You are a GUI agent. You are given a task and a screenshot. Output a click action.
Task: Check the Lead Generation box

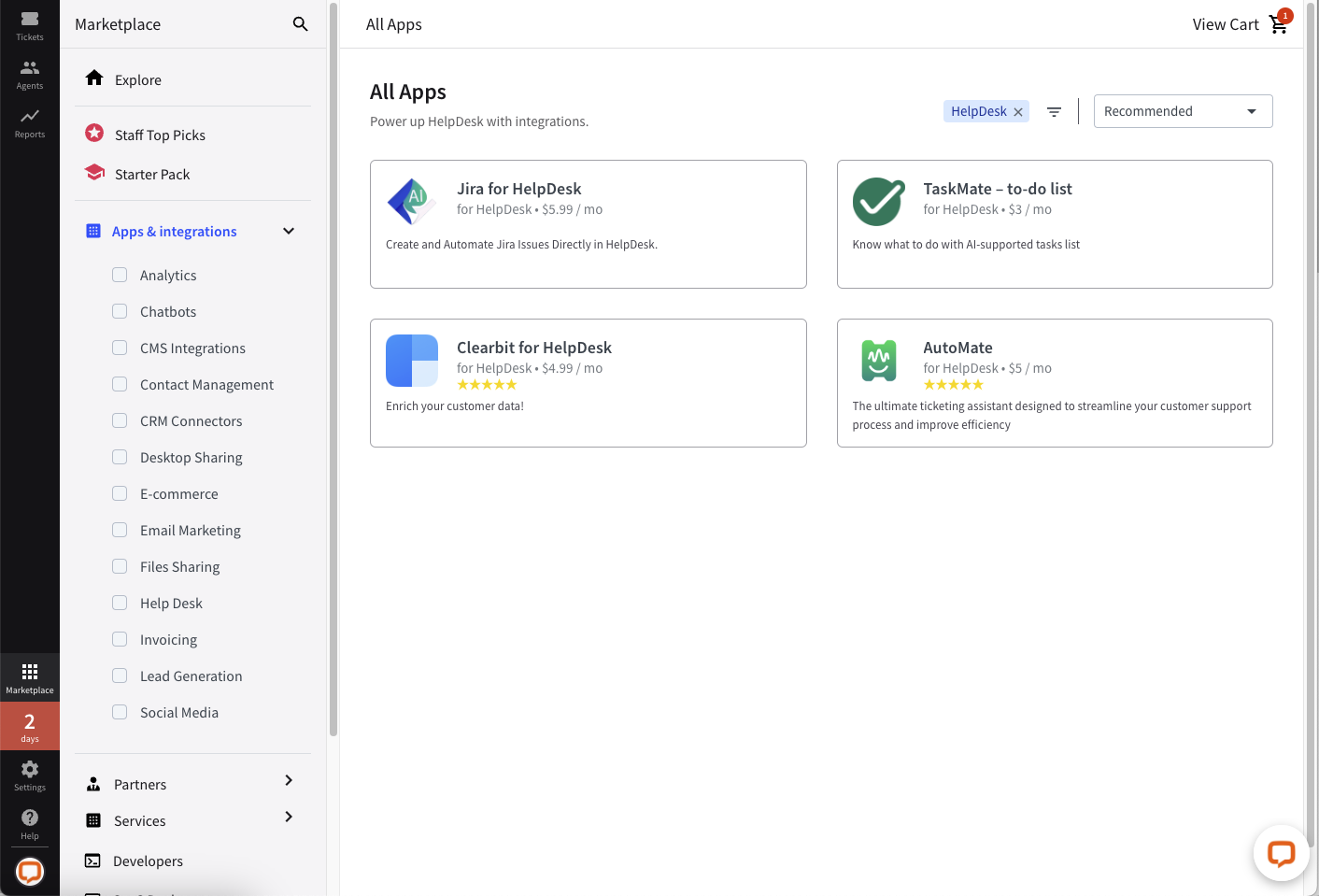pos(120,676)
